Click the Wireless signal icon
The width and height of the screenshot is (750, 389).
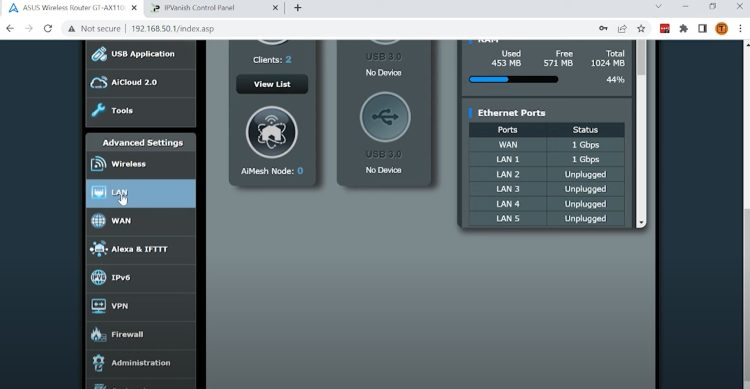(99, 164)
